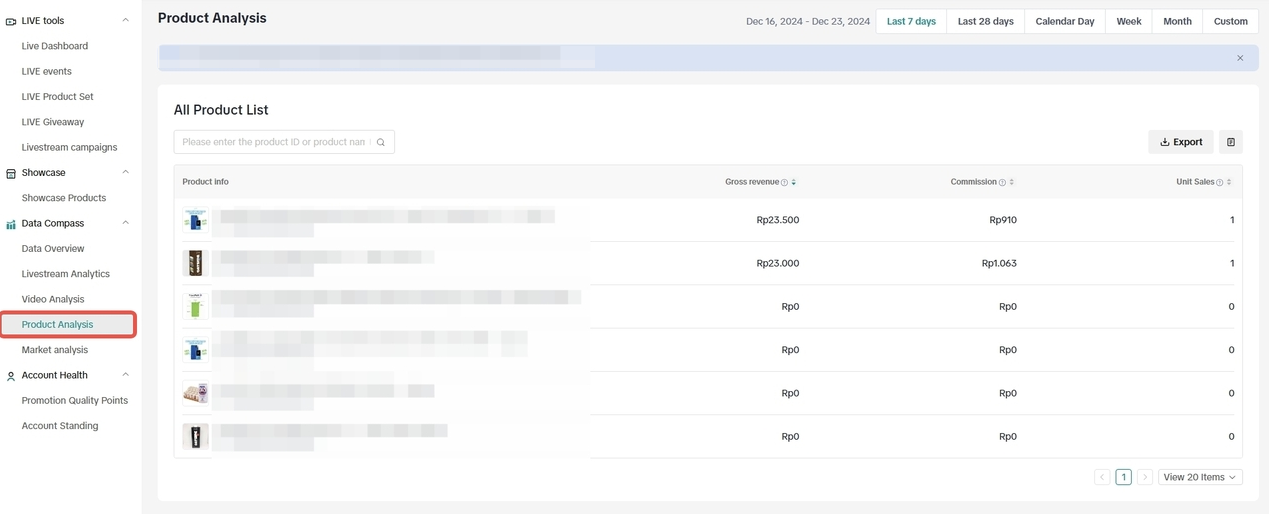Viewport: 1269px width, 514px height.
Task: Click the search magnifier icon
Action: point(381,142)
